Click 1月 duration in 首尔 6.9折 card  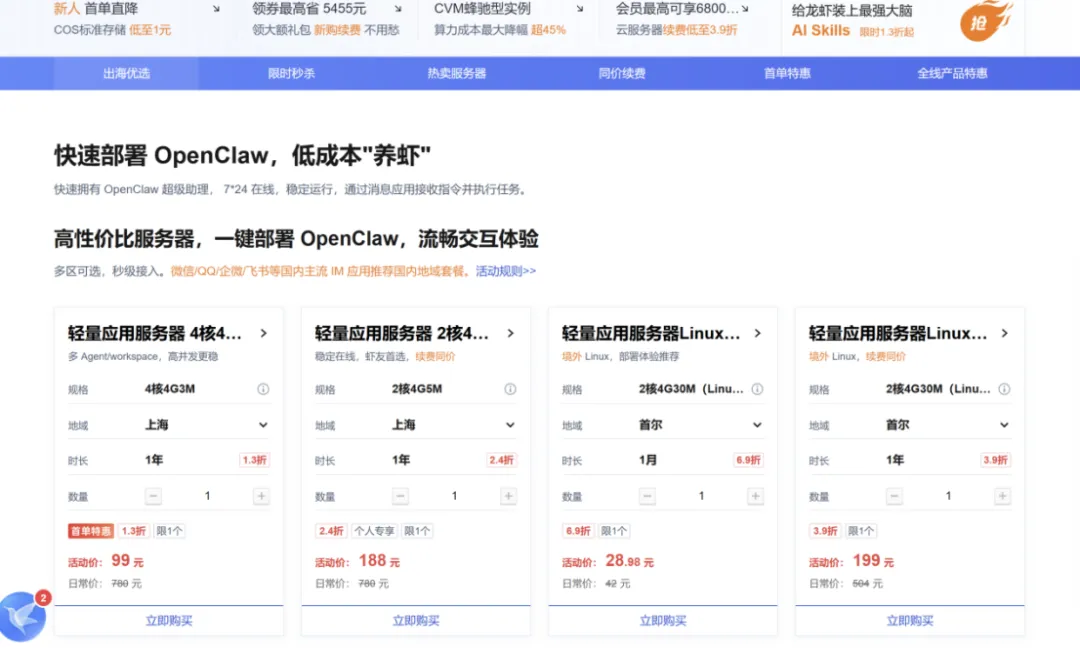(x=648, y=460)
